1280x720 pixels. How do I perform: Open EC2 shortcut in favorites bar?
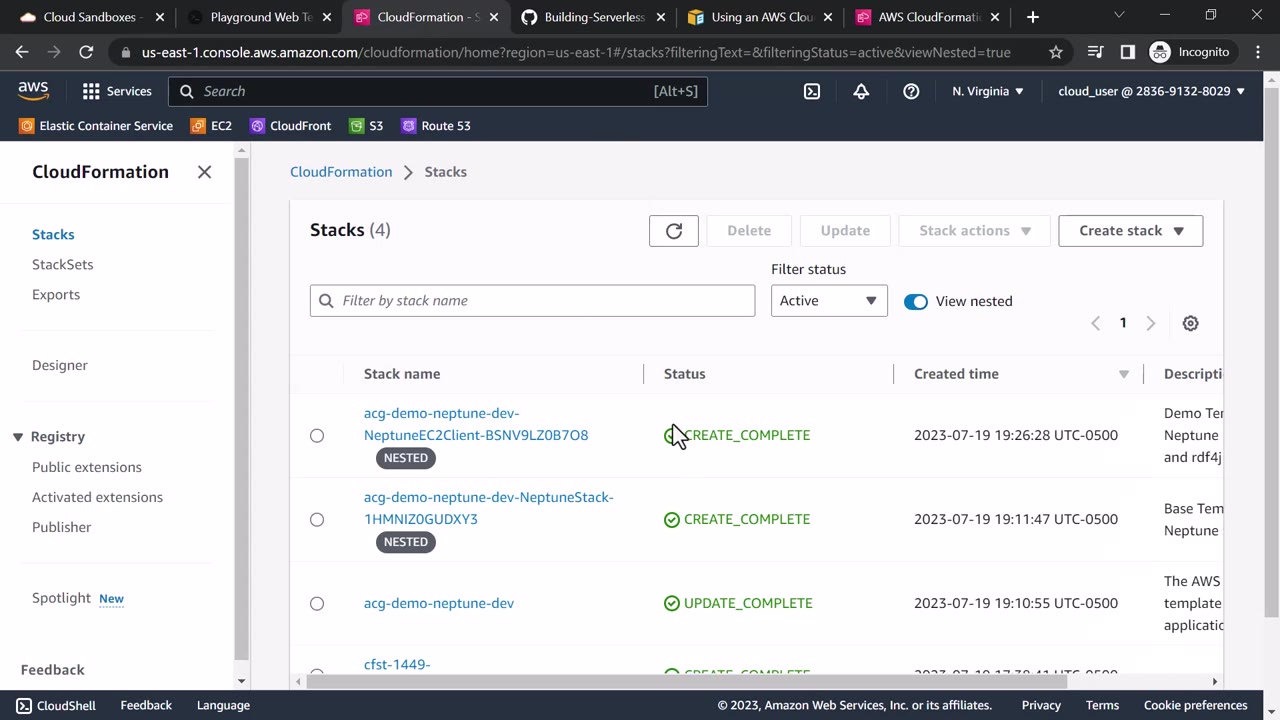point(211,126)
